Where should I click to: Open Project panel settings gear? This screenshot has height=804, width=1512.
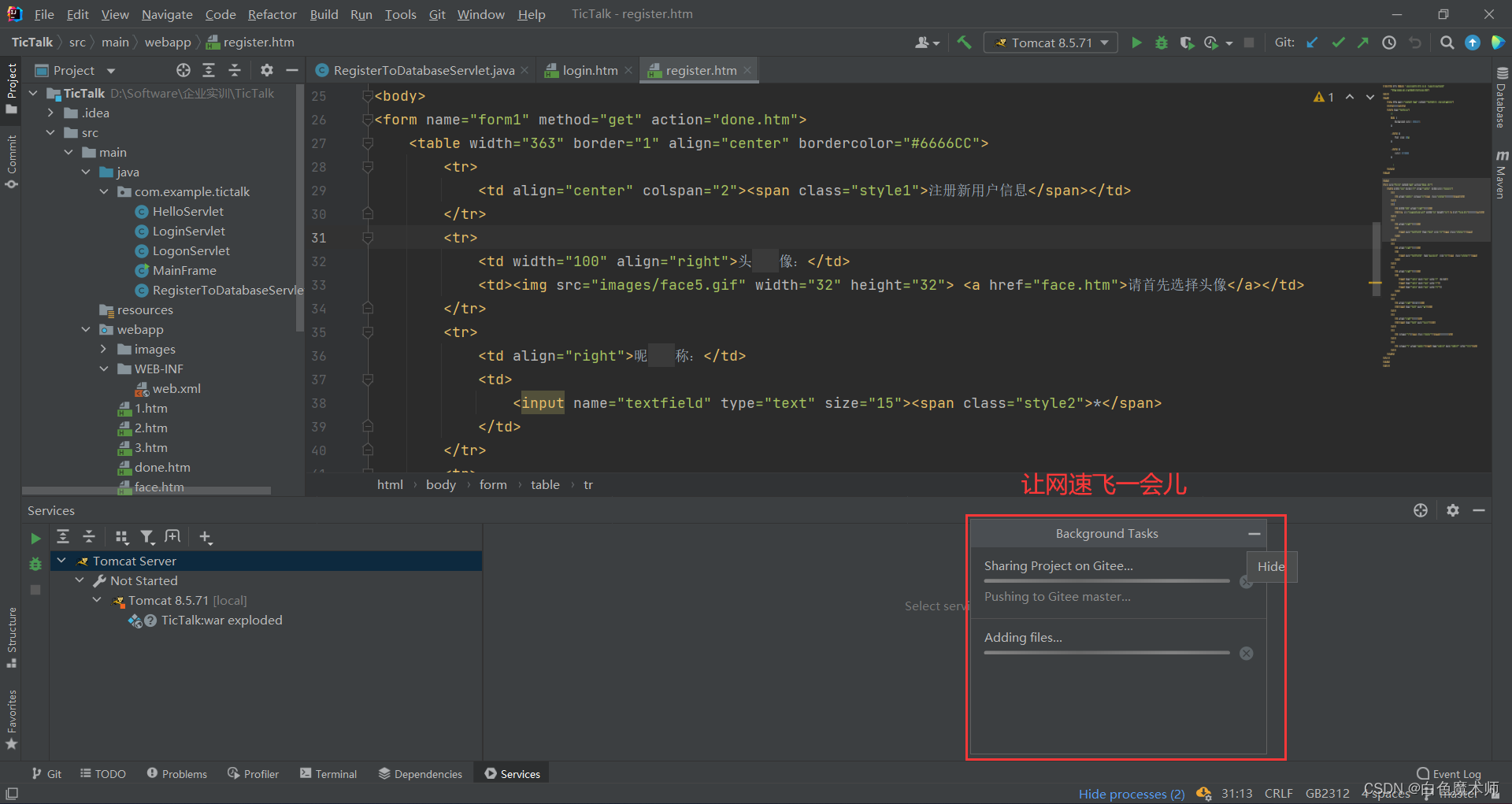point(267,70)
